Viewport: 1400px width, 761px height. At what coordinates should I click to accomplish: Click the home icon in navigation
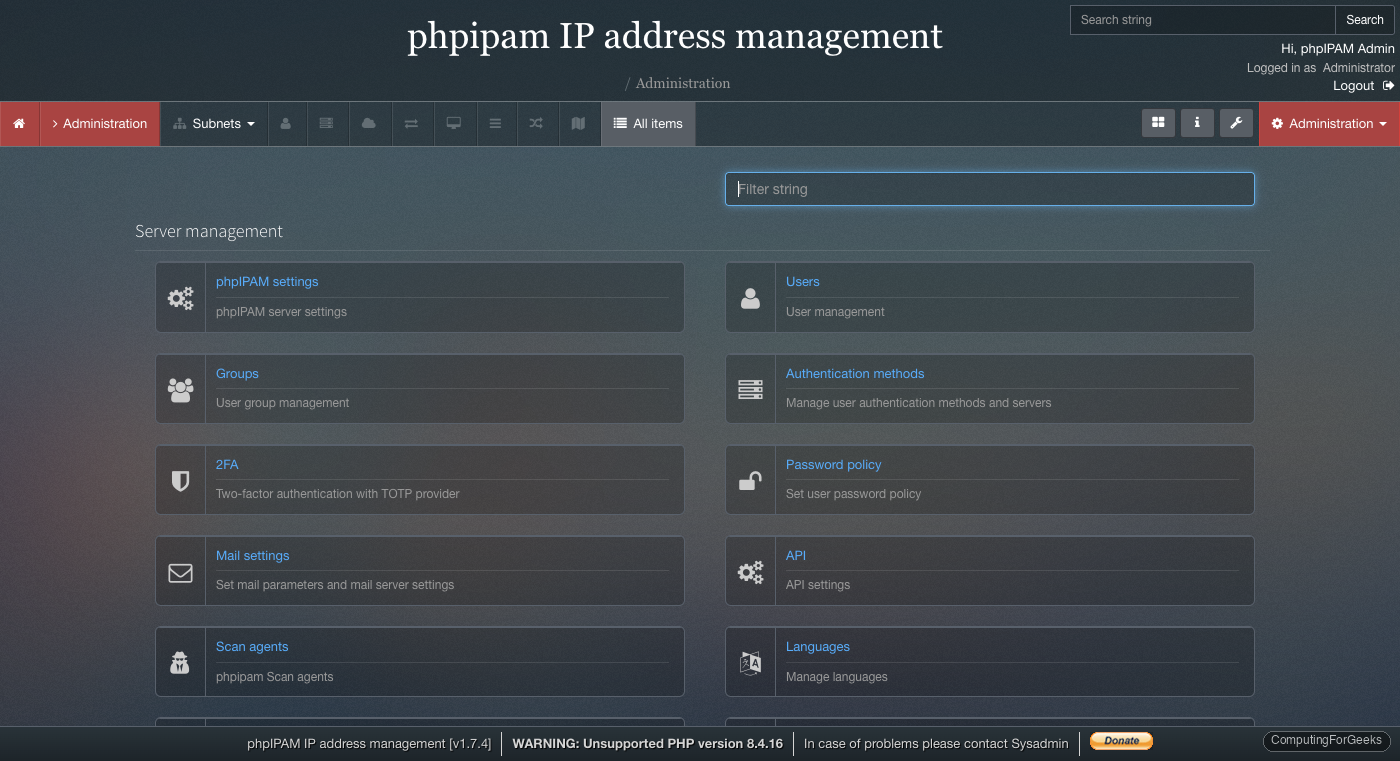coord(19,123)
